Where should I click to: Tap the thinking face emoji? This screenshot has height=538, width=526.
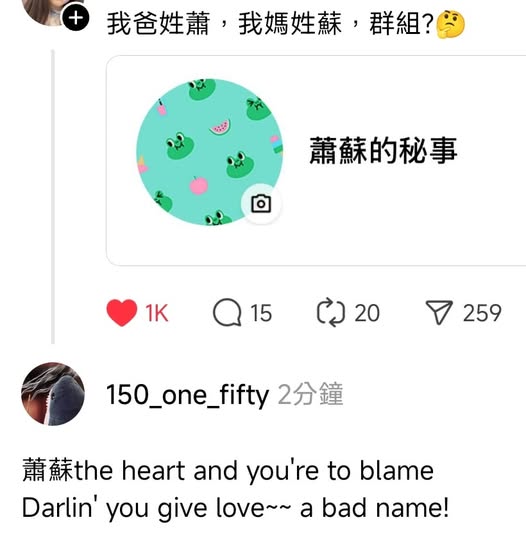(x=451, y=24)
